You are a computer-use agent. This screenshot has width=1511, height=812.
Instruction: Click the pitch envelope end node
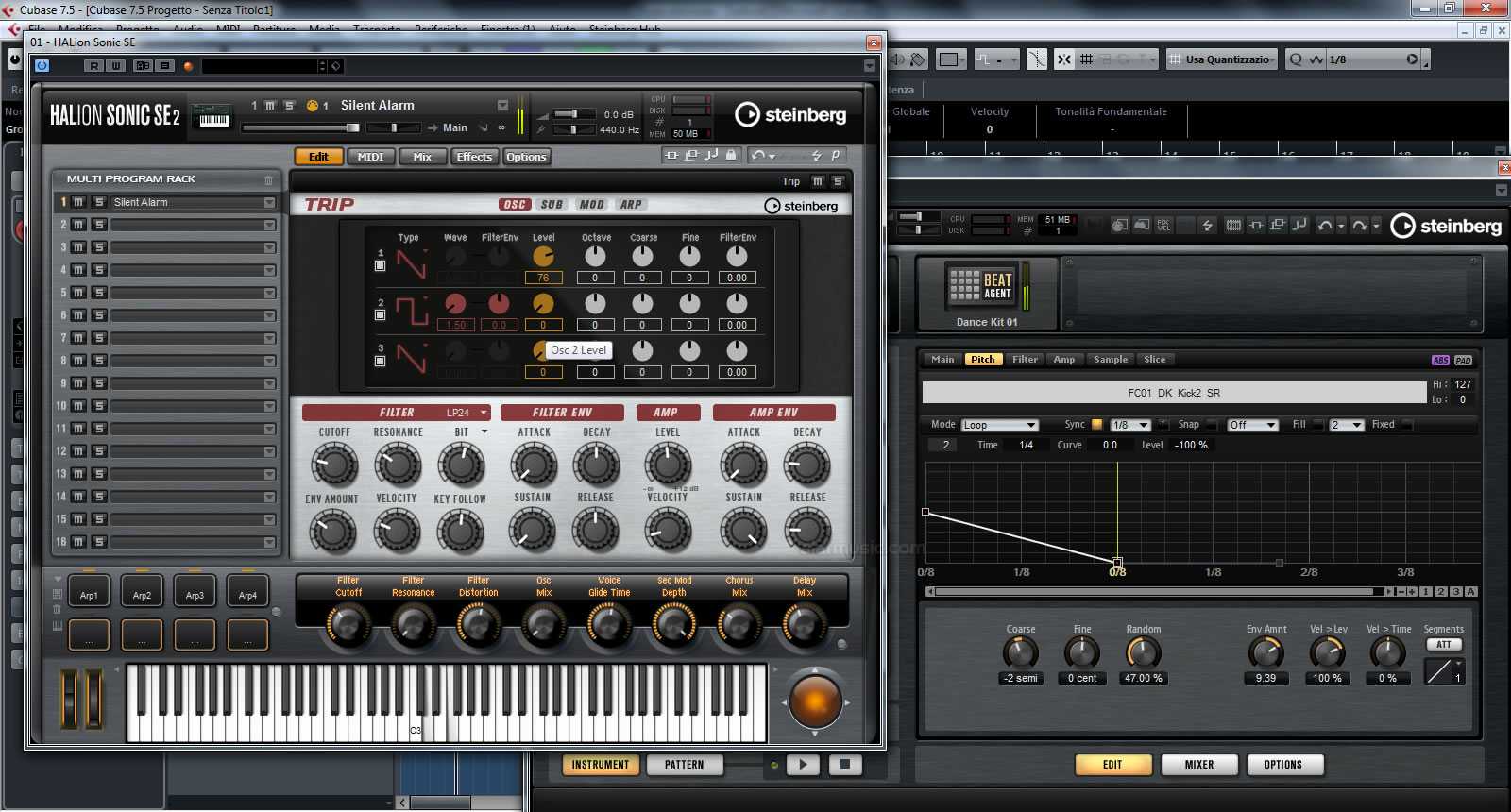pos(1117,563)
